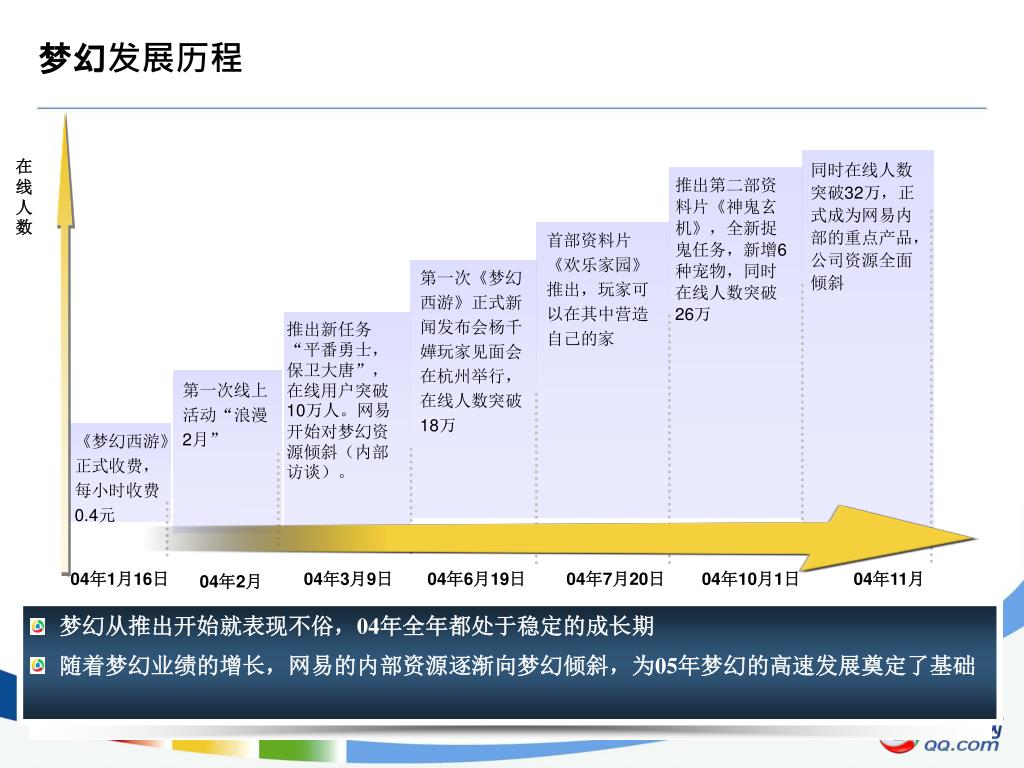Click the date label 04年11月
This screenshot has width=1024, height=768.
point(888,579)
